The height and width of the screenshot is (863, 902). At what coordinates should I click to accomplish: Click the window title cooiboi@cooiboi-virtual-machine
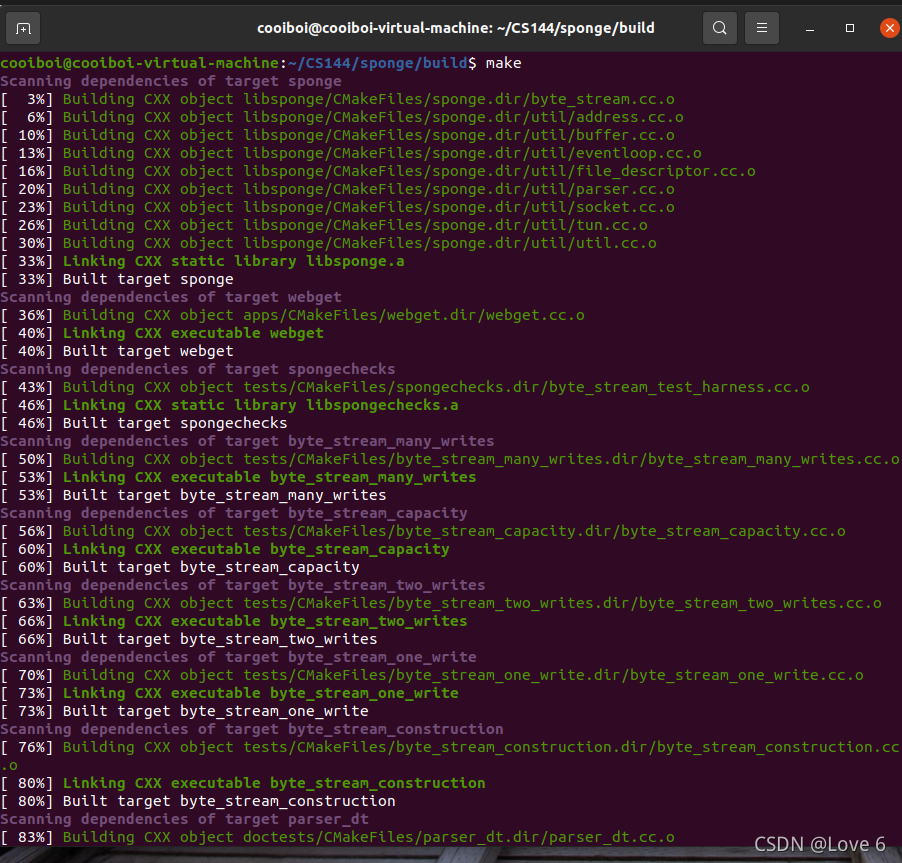456,28
